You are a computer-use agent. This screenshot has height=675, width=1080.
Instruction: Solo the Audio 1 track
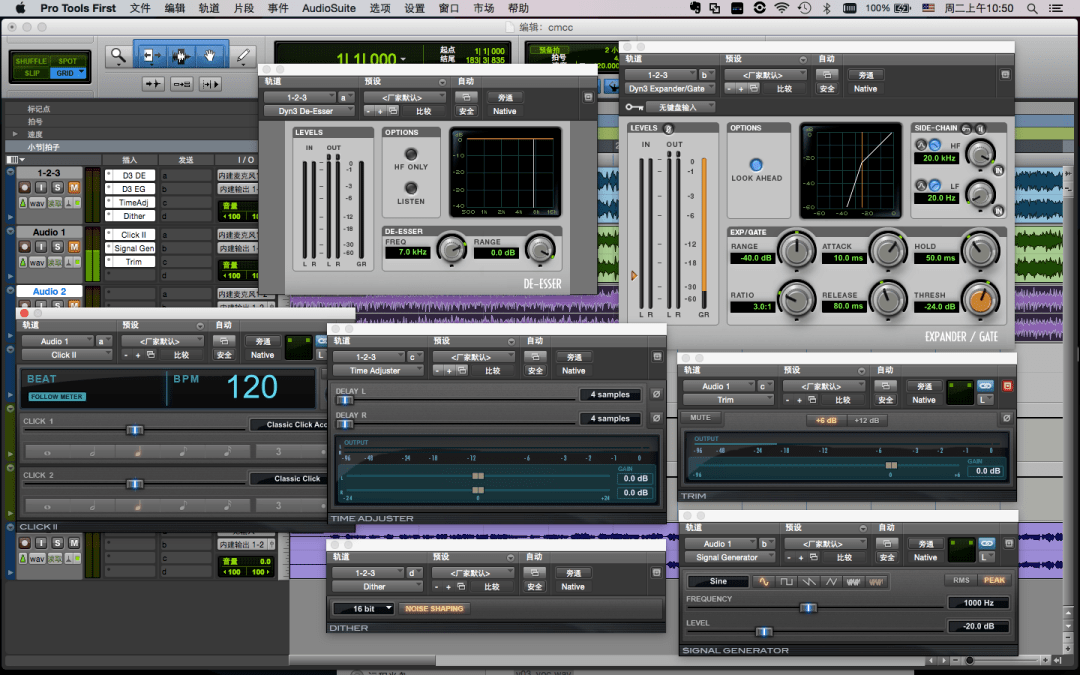57,247
